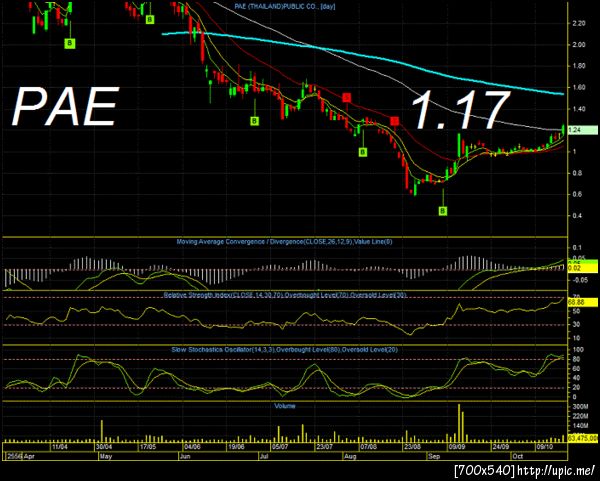The image size is (600, 481).
Task: Click the Moving Average Convergence / Divergence panel title
Action: tap(284, 242)
